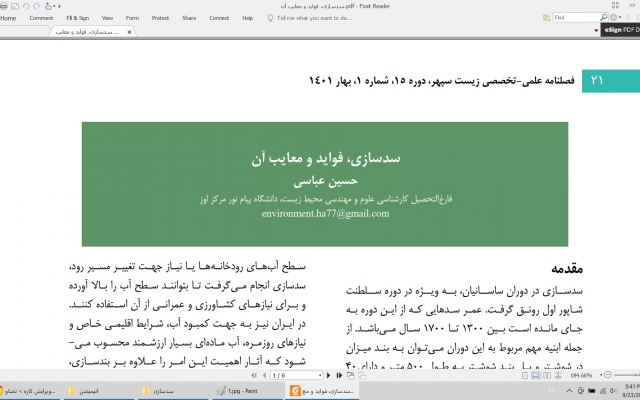Click the network tray icon
This screenshot has width=640, height=400.
tap(603, 391)
